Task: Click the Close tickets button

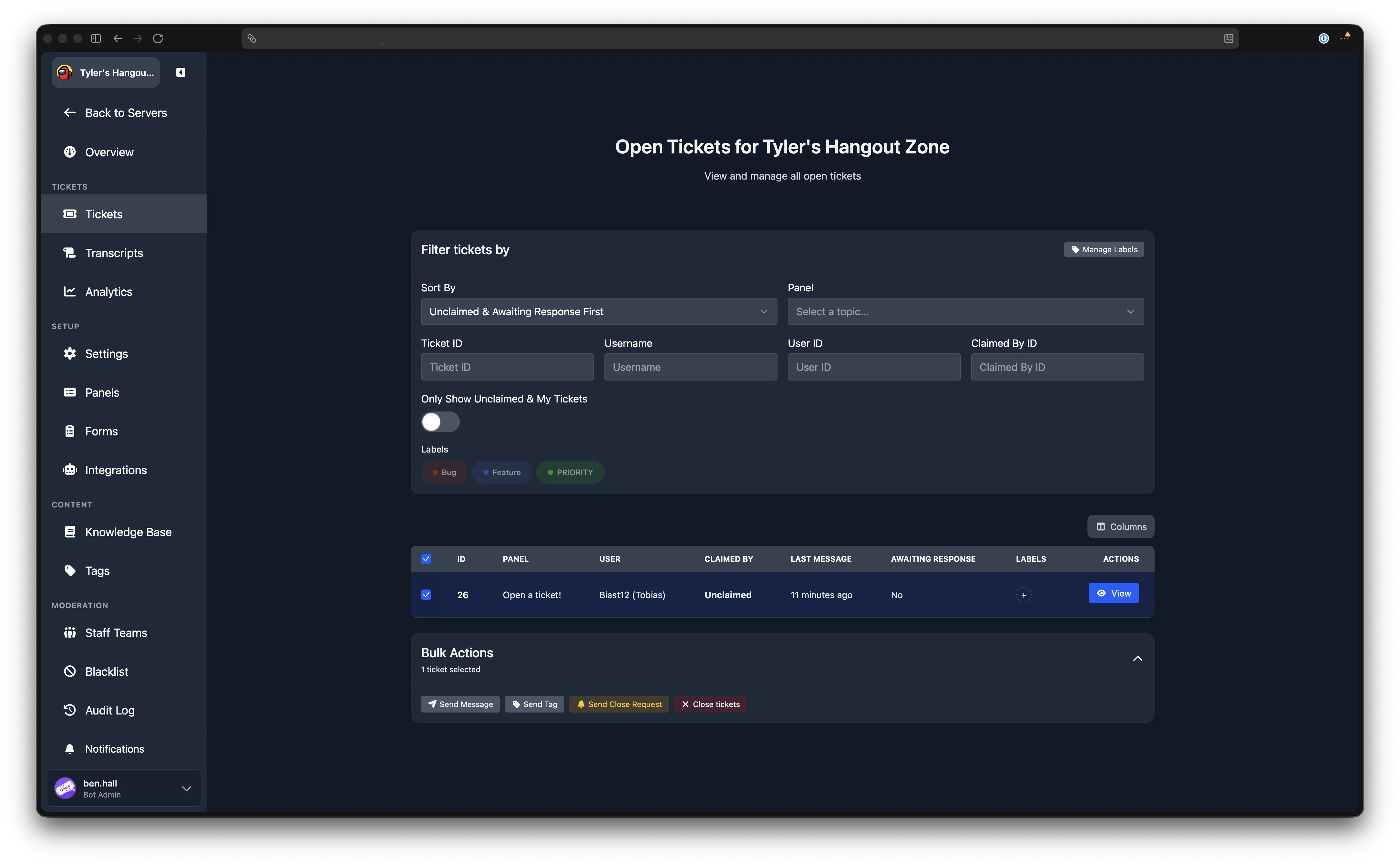Action: pos(710,704)
